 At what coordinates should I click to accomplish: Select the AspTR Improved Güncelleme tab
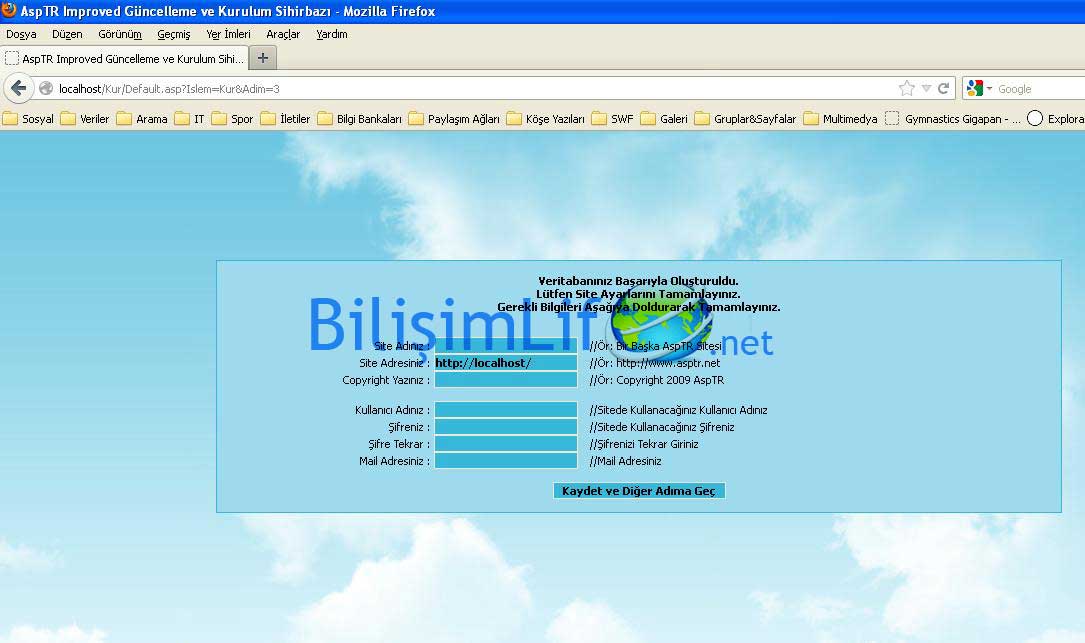pos(125,59)
